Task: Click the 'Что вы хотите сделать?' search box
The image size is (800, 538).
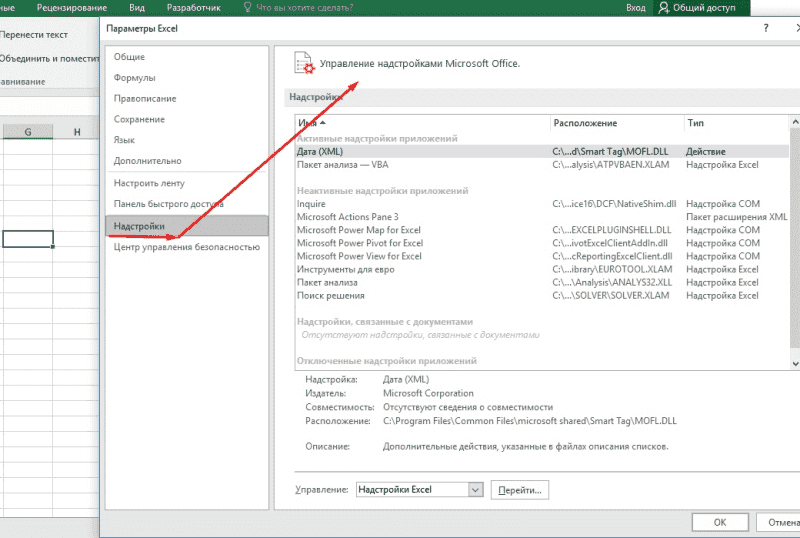Action: (x=304, y=8)
